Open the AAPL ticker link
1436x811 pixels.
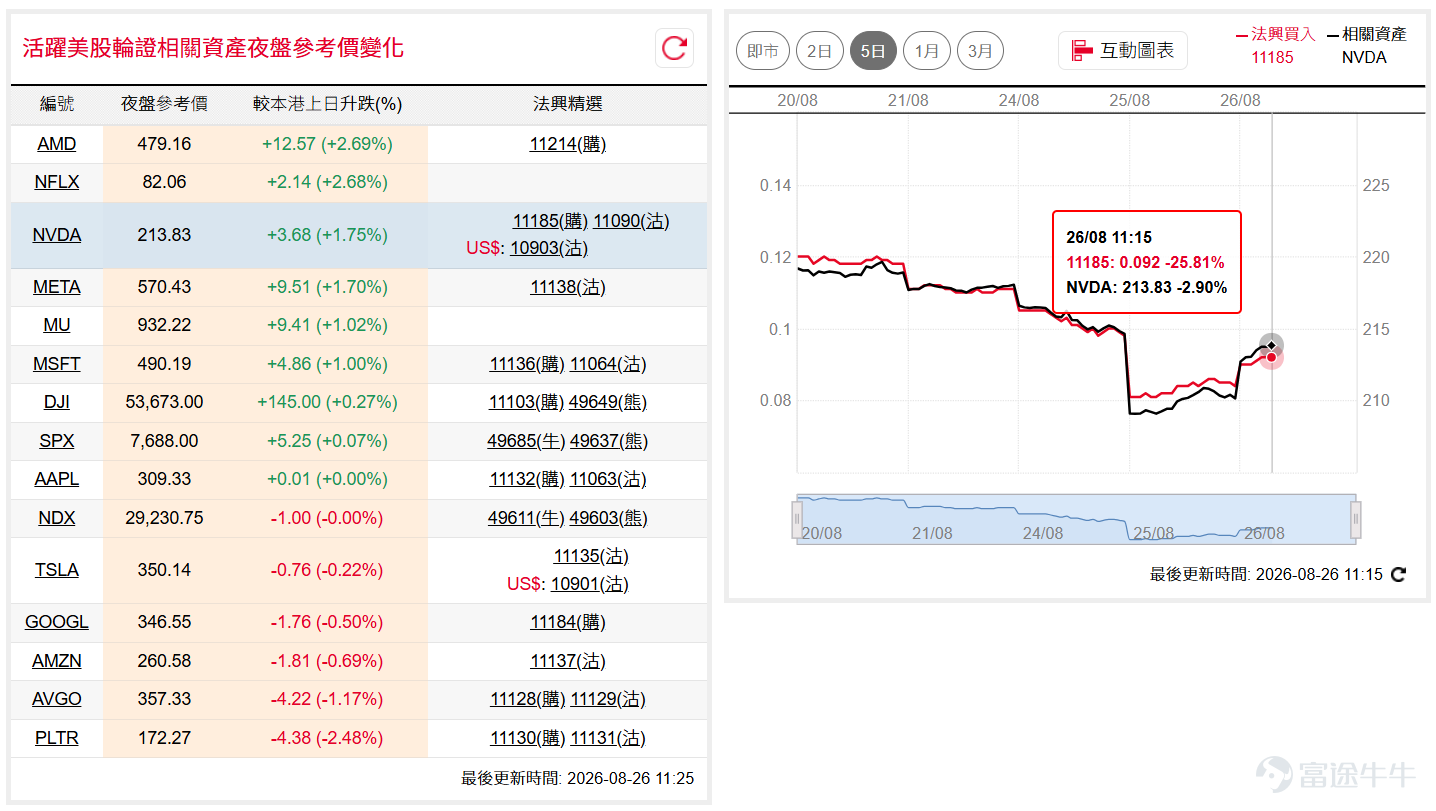click(x=57, y=479)
